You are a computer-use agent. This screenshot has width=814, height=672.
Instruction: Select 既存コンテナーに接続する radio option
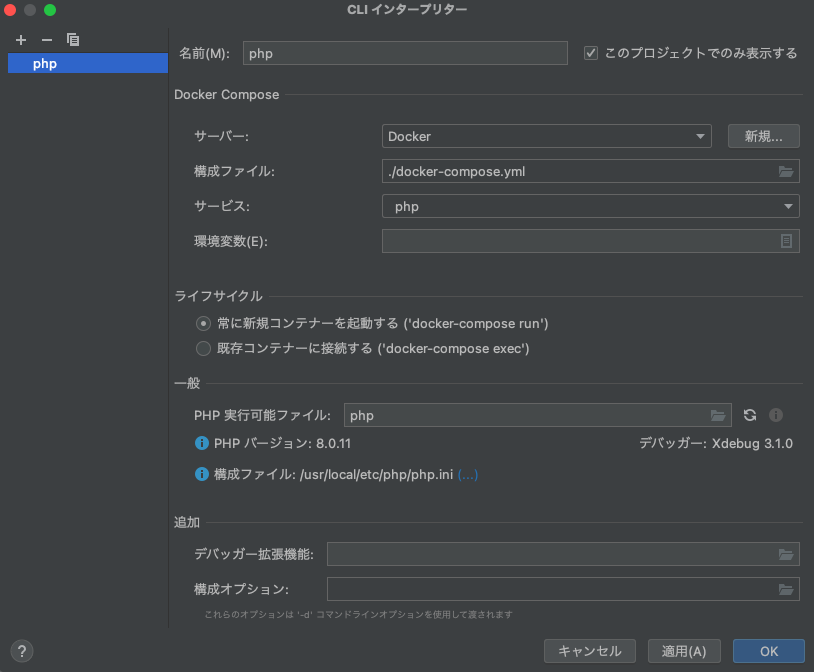pyautogui.click(x=203, y=348)
